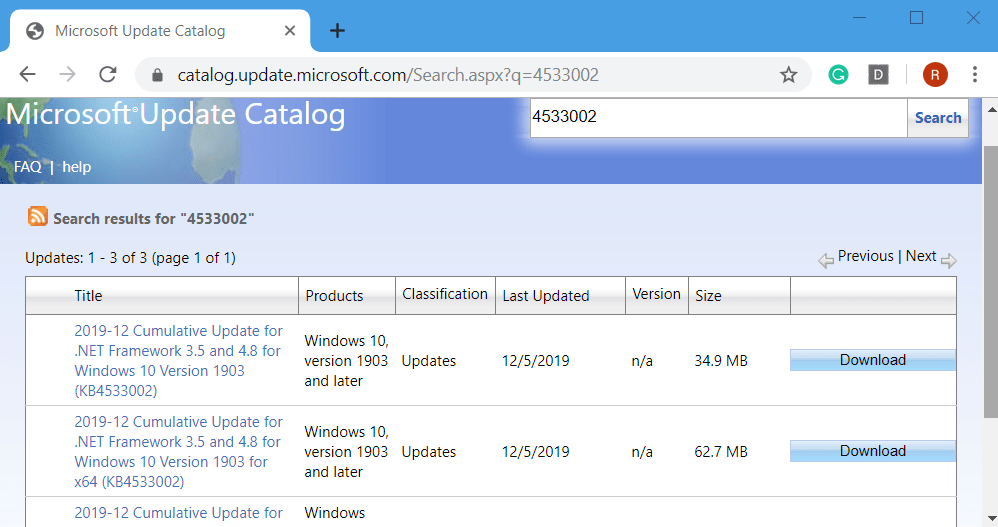Click scrollbar down arrow
This screenshot has width=998, height=527.
coord(991,519)
